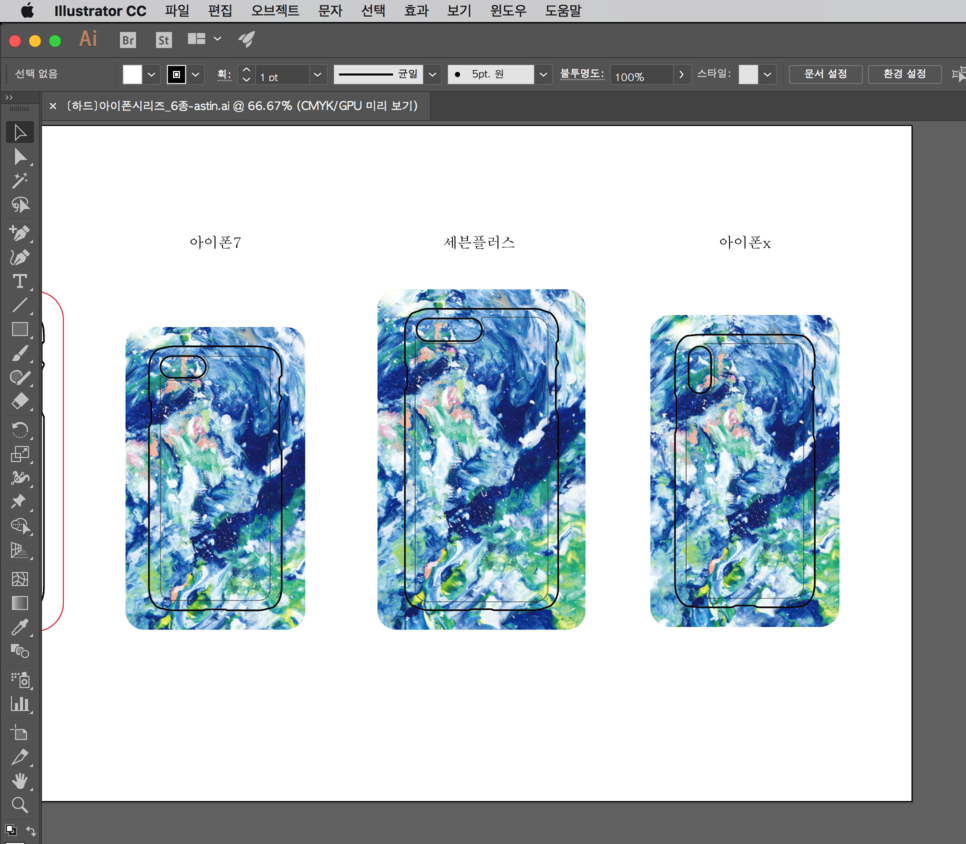This screenshot has width=966, height=844.
Task: Swap fill and stroke colors
Action: [x=31, y=830]
